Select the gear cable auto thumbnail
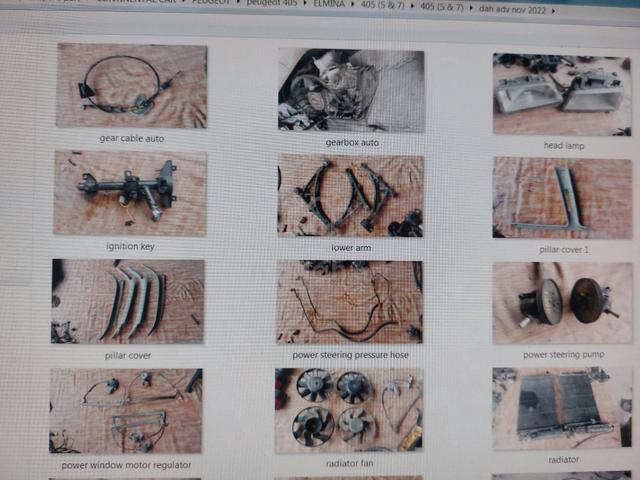 [131, 86]
